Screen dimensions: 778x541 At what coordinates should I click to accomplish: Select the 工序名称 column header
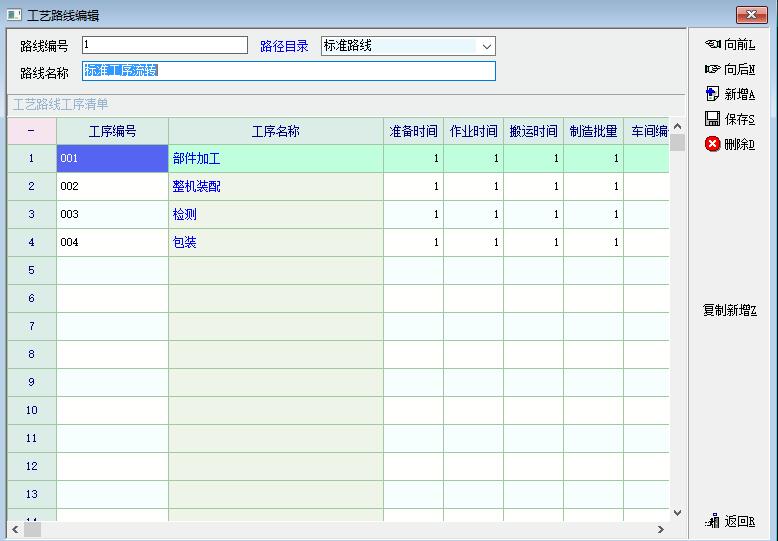click(x=275, y=131)
